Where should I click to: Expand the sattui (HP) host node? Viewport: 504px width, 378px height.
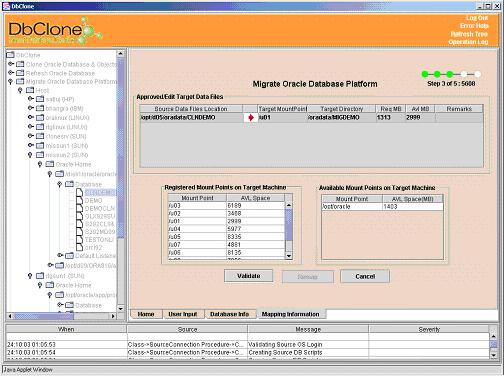coord(31,99)
